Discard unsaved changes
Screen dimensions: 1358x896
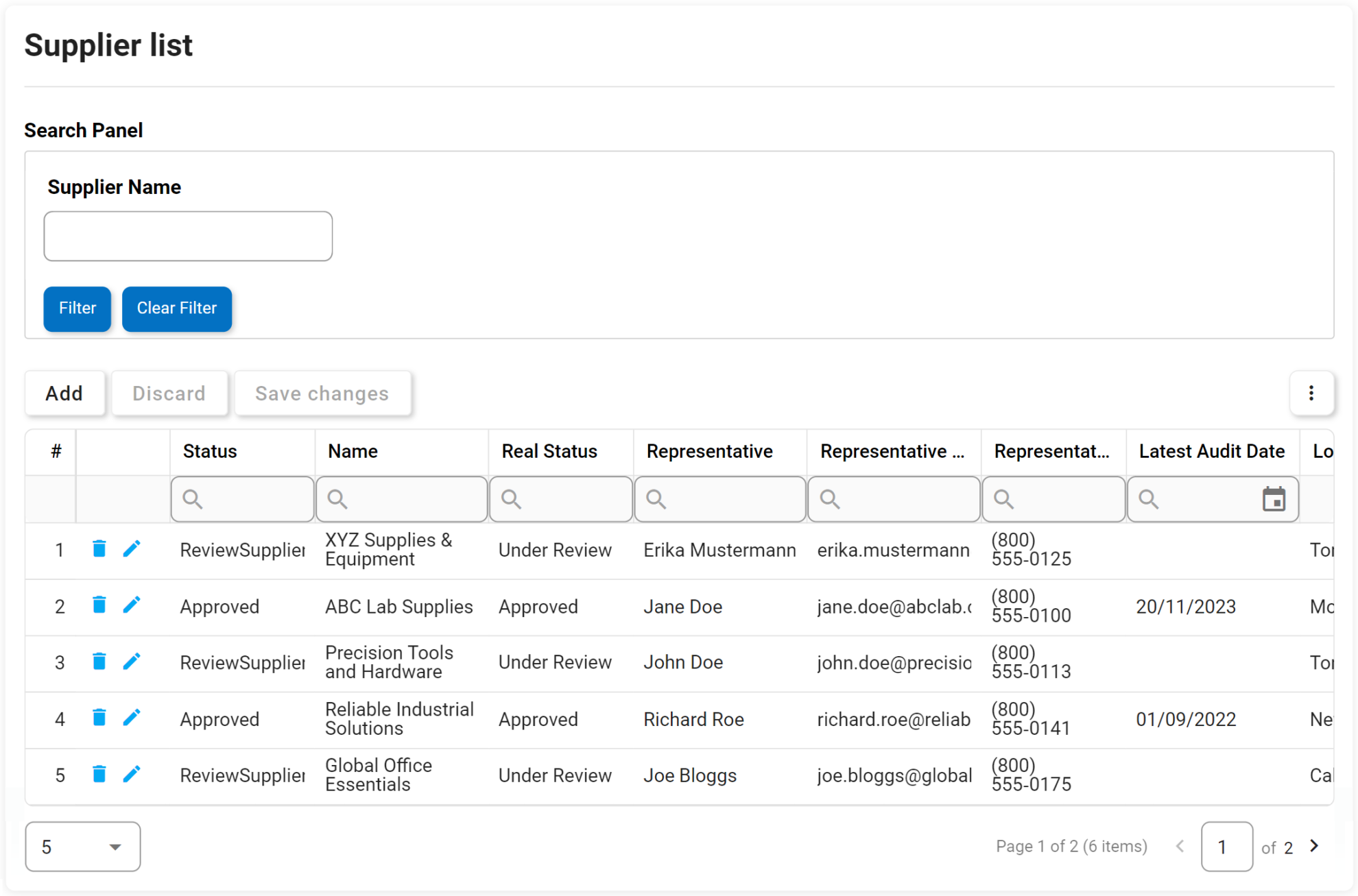pos(169,393)
